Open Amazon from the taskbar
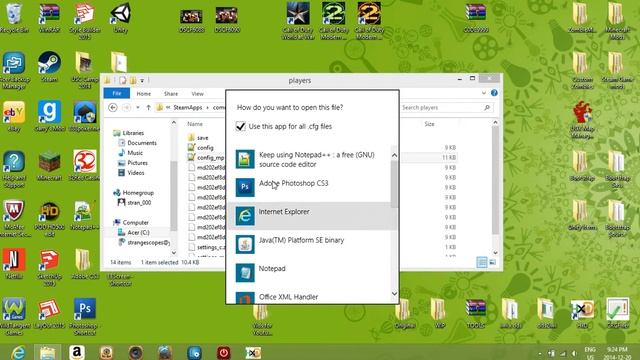The width and height of the screenshot is (640, 360). click(x=77, y=352)
